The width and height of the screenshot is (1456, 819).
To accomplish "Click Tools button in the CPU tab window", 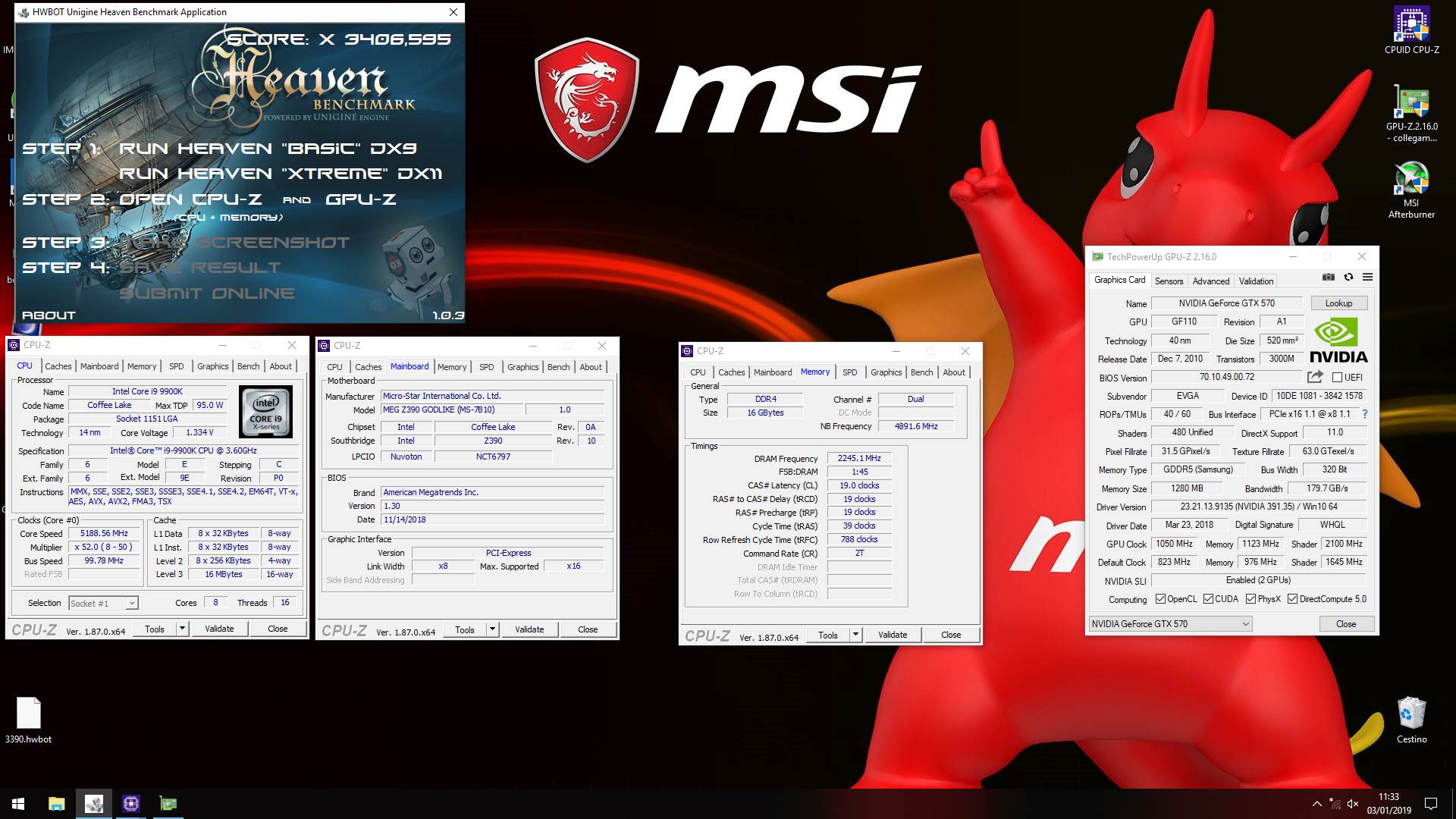I will click(x=155, y=629).
